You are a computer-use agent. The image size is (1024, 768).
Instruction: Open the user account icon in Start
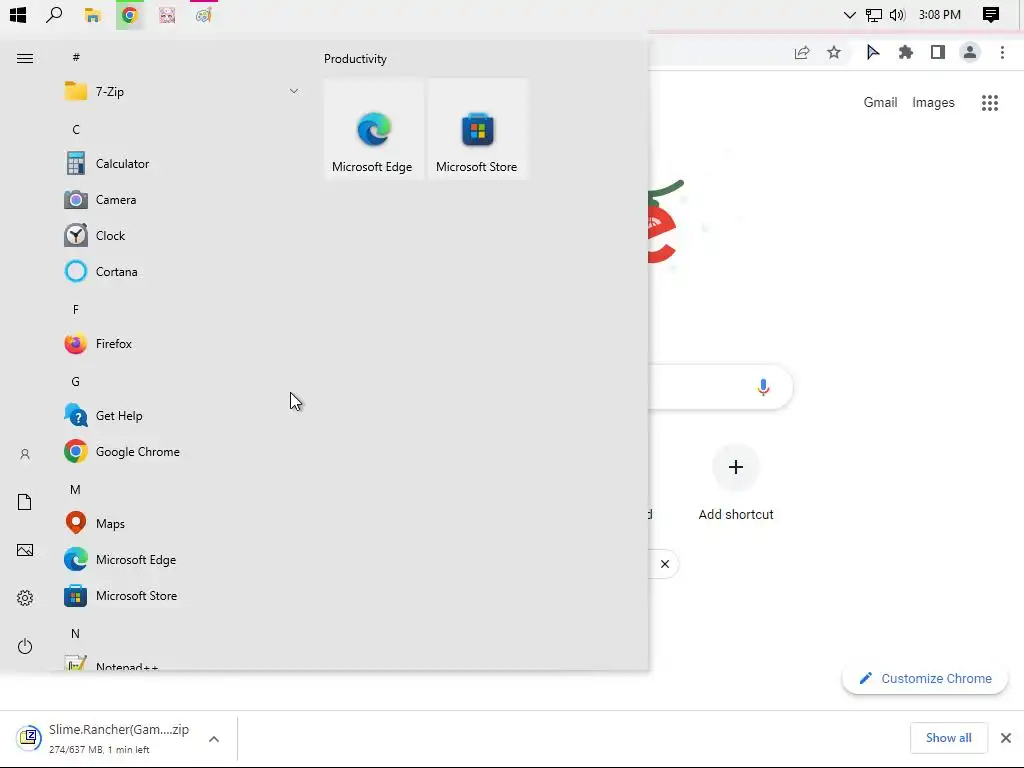[25, 454]
